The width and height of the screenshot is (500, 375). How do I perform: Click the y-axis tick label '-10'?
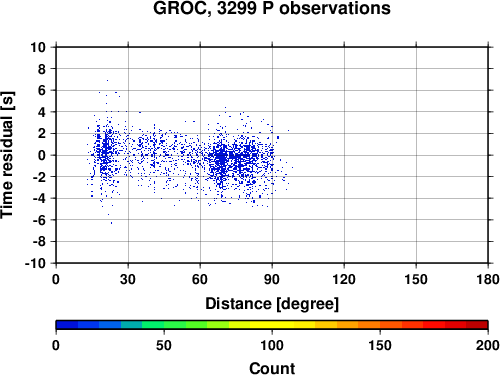coord(35,263)
